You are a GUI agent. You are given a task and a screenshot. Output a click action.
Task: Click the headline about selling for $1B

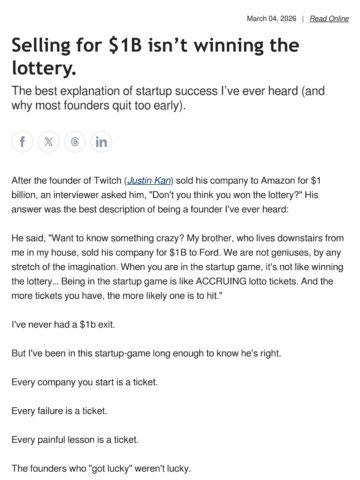155,56
